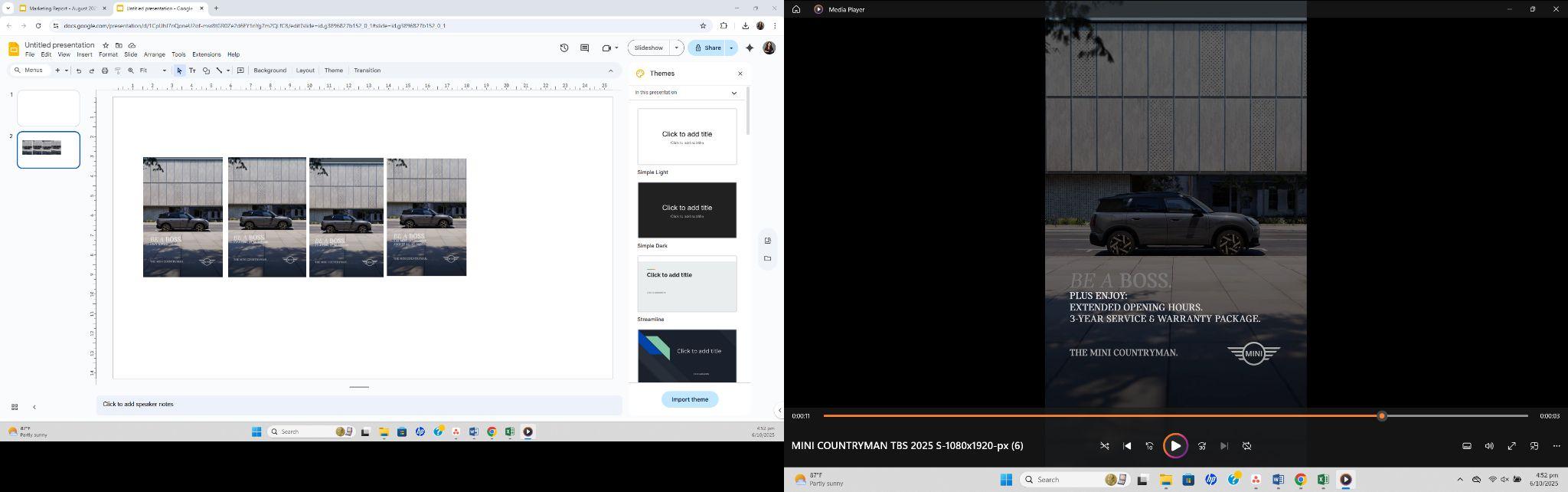Click the Add comment toolbar icon
Screen dimensions: 1568x492
click(240, 71)
